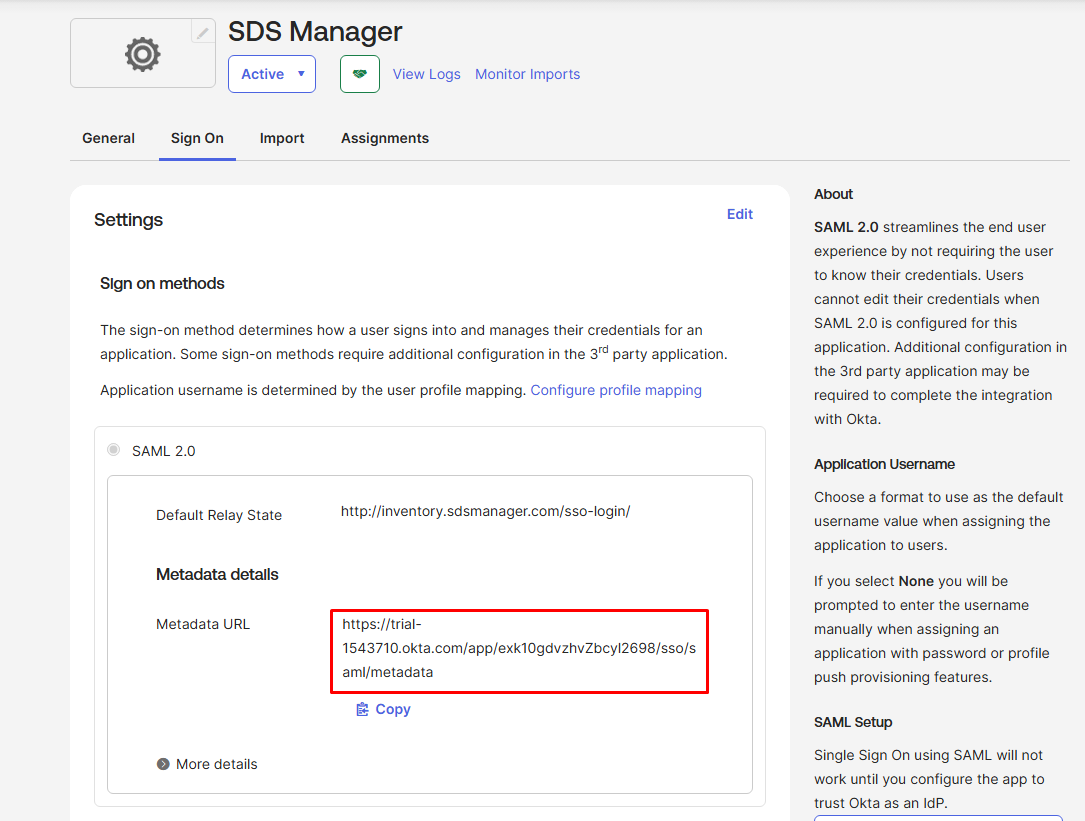This screenshot has height=821, width=1085.
Task: Open the Active status dropdown
Action: pos(272,74)
